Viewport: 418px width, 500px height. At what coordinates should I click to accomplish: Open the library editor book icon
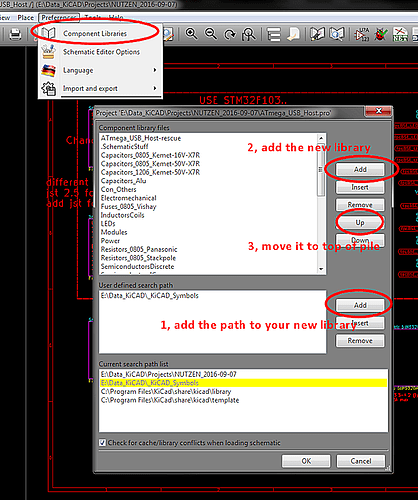(x=317, y=34)
